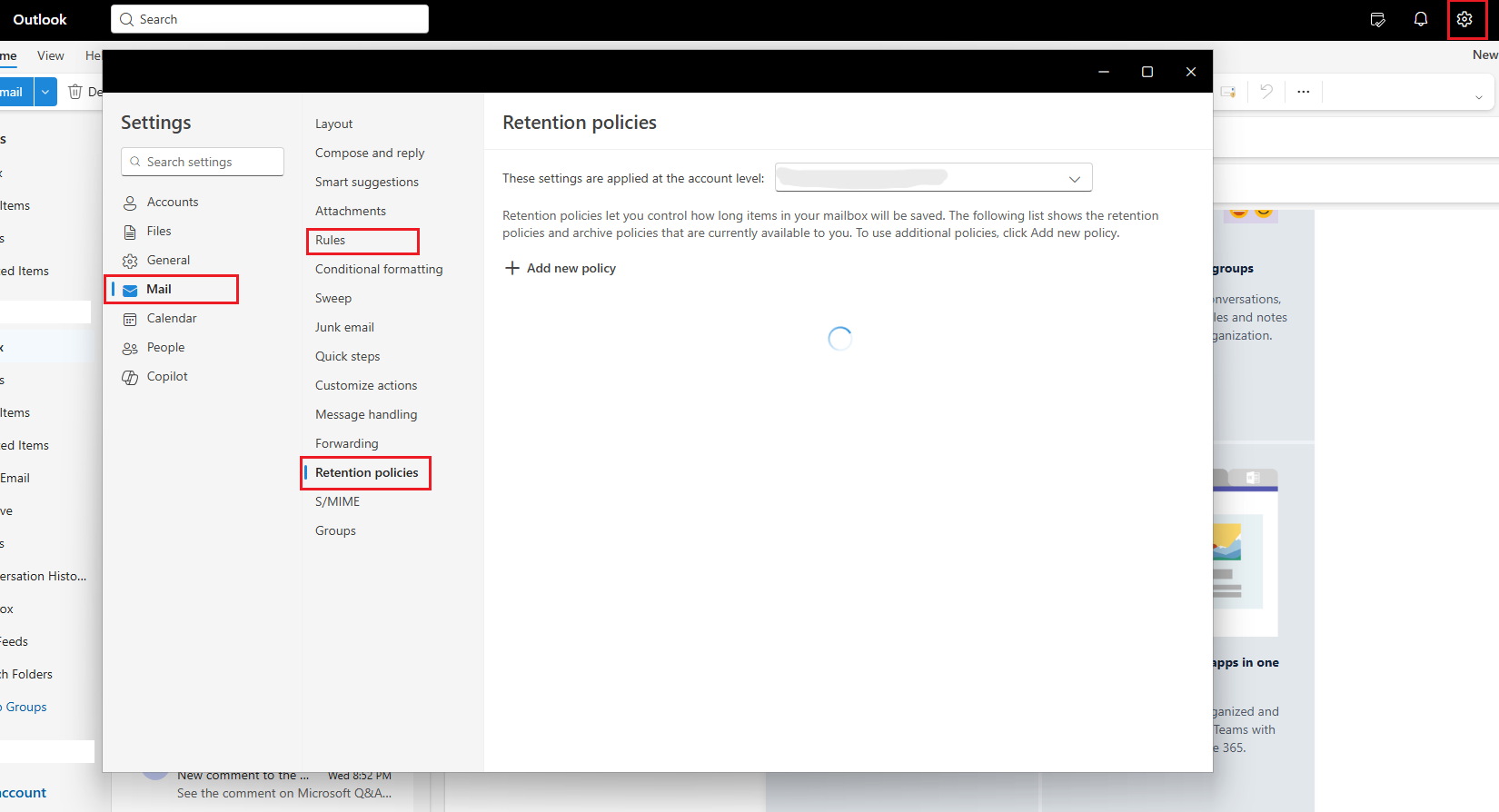1499x812 pixels.
Task: Open Copilot settings category
Action: pos(167,376)
